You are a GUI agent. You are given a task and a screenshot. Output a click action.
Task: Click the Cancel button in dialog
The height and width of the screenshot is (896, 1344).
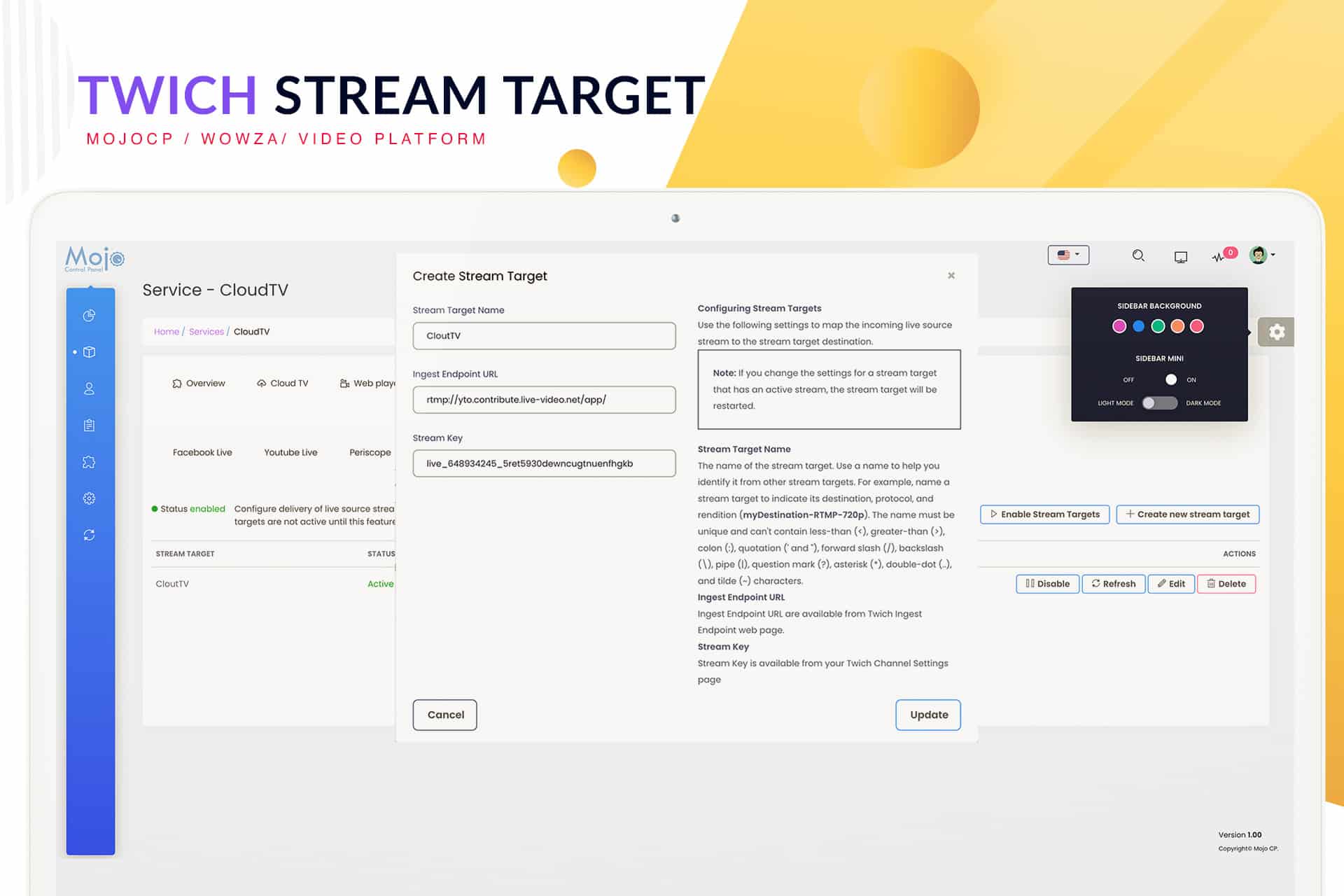coord(445,715)
